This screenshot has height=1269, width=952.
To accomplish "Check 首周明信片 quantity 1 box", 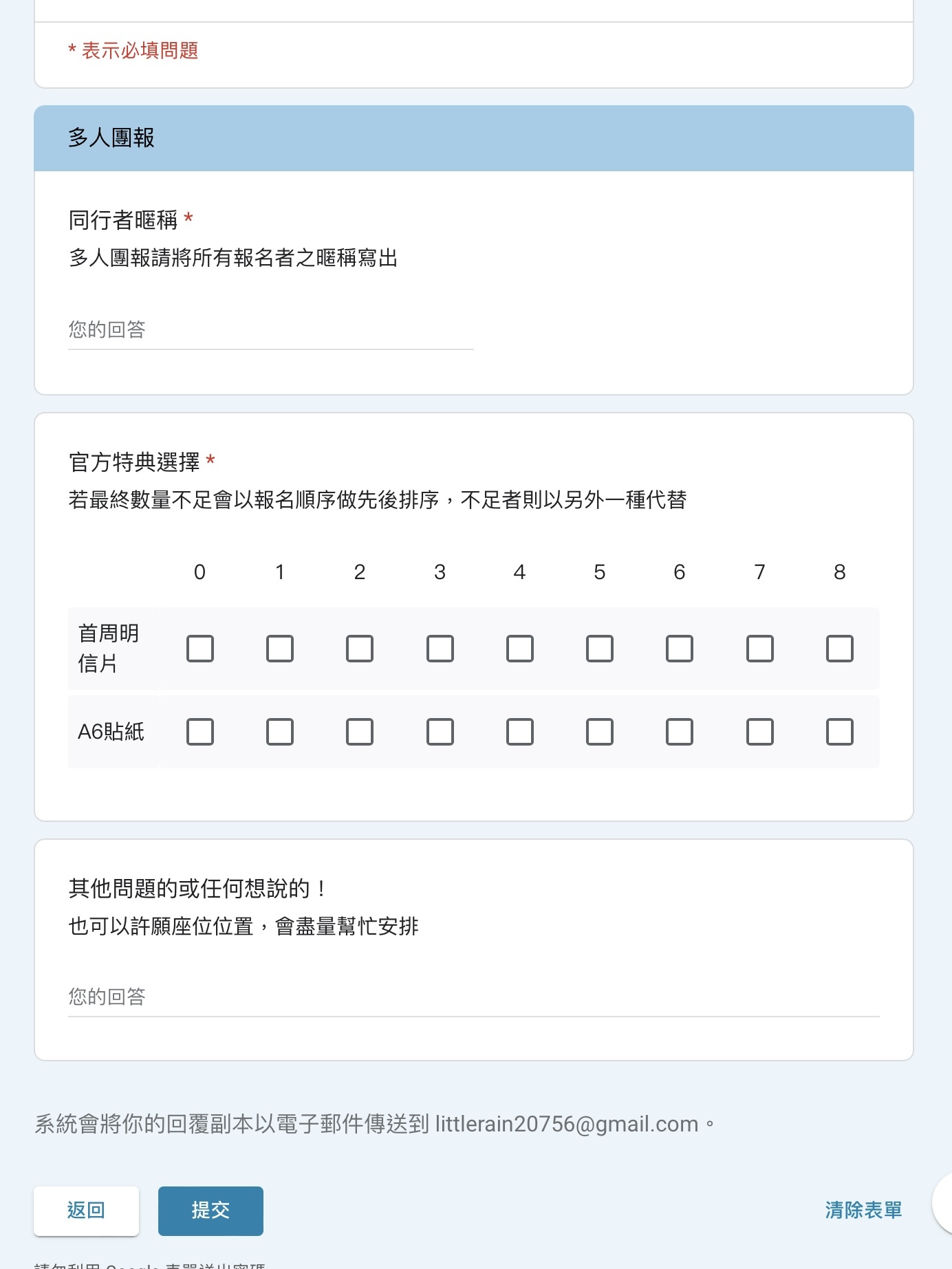I will 280,649.
